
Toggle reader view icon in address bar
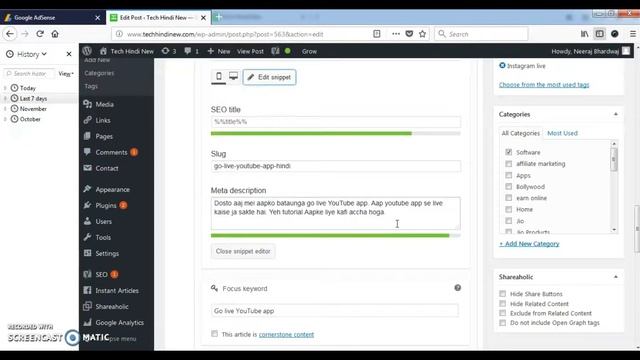pyautogui.click(x=377, y=34)
